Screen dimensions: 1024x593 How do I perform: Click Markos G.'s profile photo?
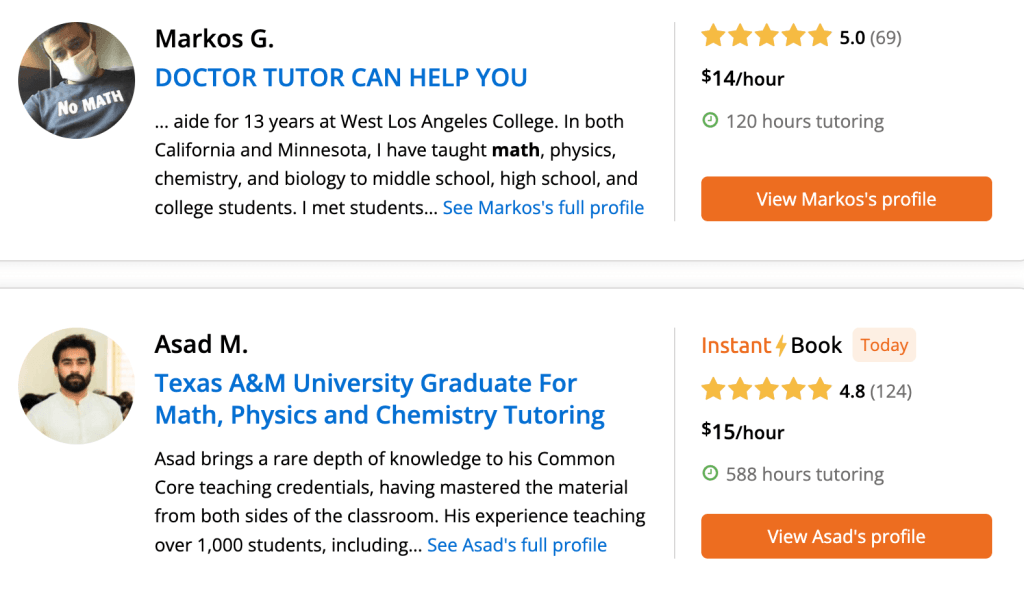click(76, 80)
